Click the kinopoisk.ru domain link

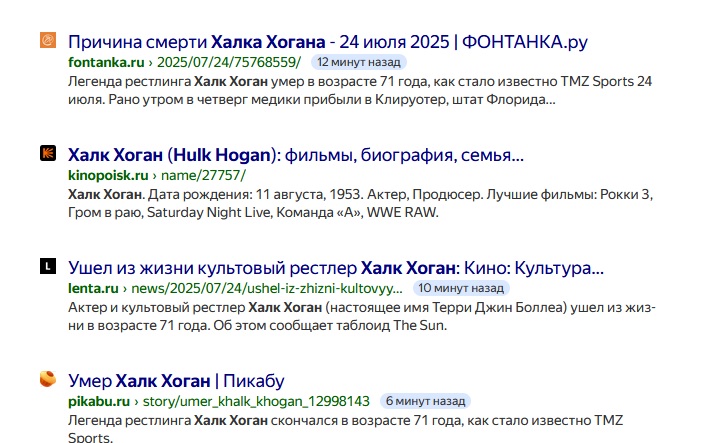coord(108,175)
